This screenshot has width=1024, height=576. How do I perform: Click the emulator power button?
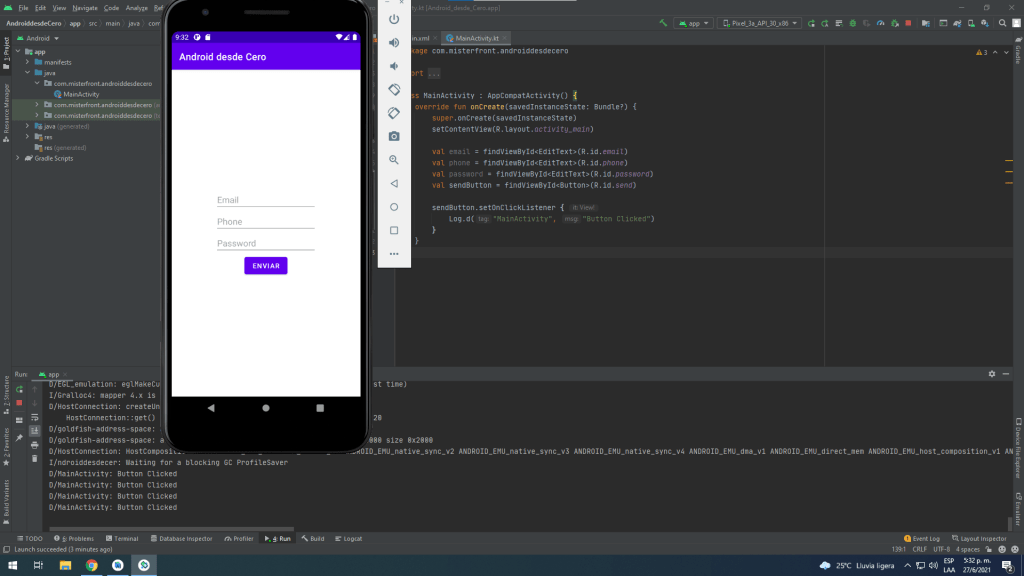coord(394,19)
